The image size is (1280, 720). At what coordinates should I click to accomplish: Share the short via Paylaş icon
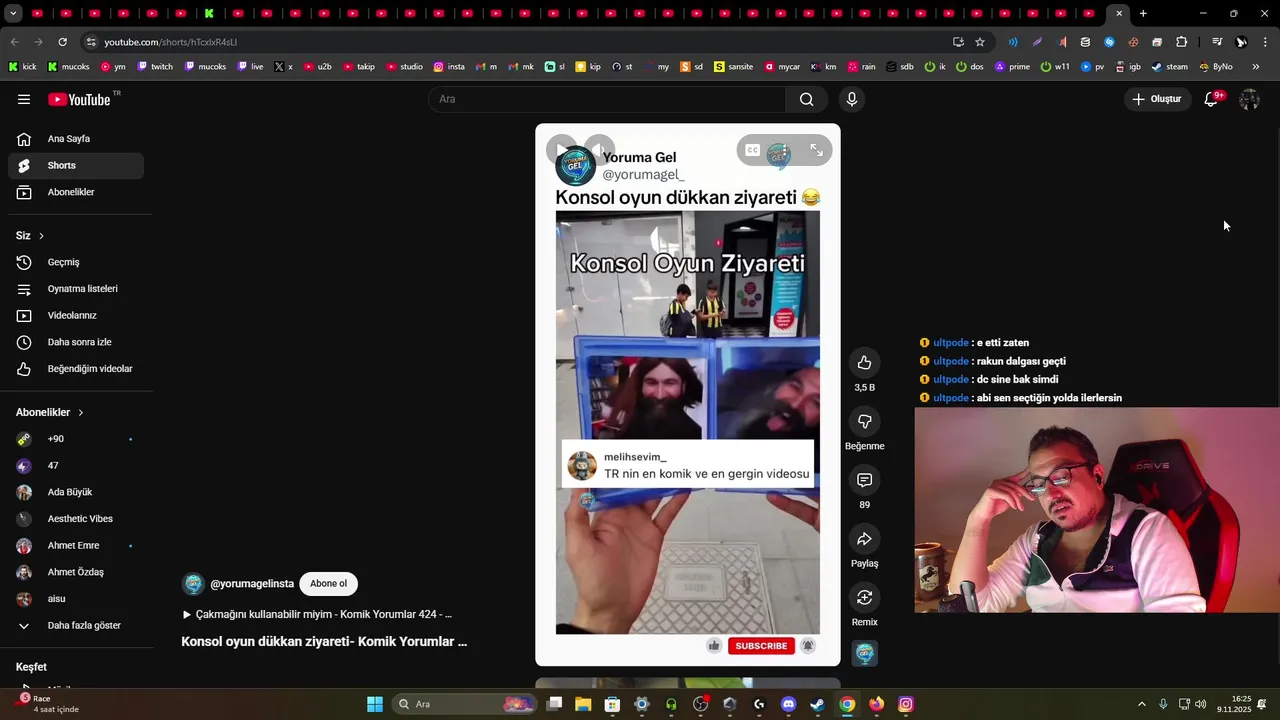click(864, 540)
